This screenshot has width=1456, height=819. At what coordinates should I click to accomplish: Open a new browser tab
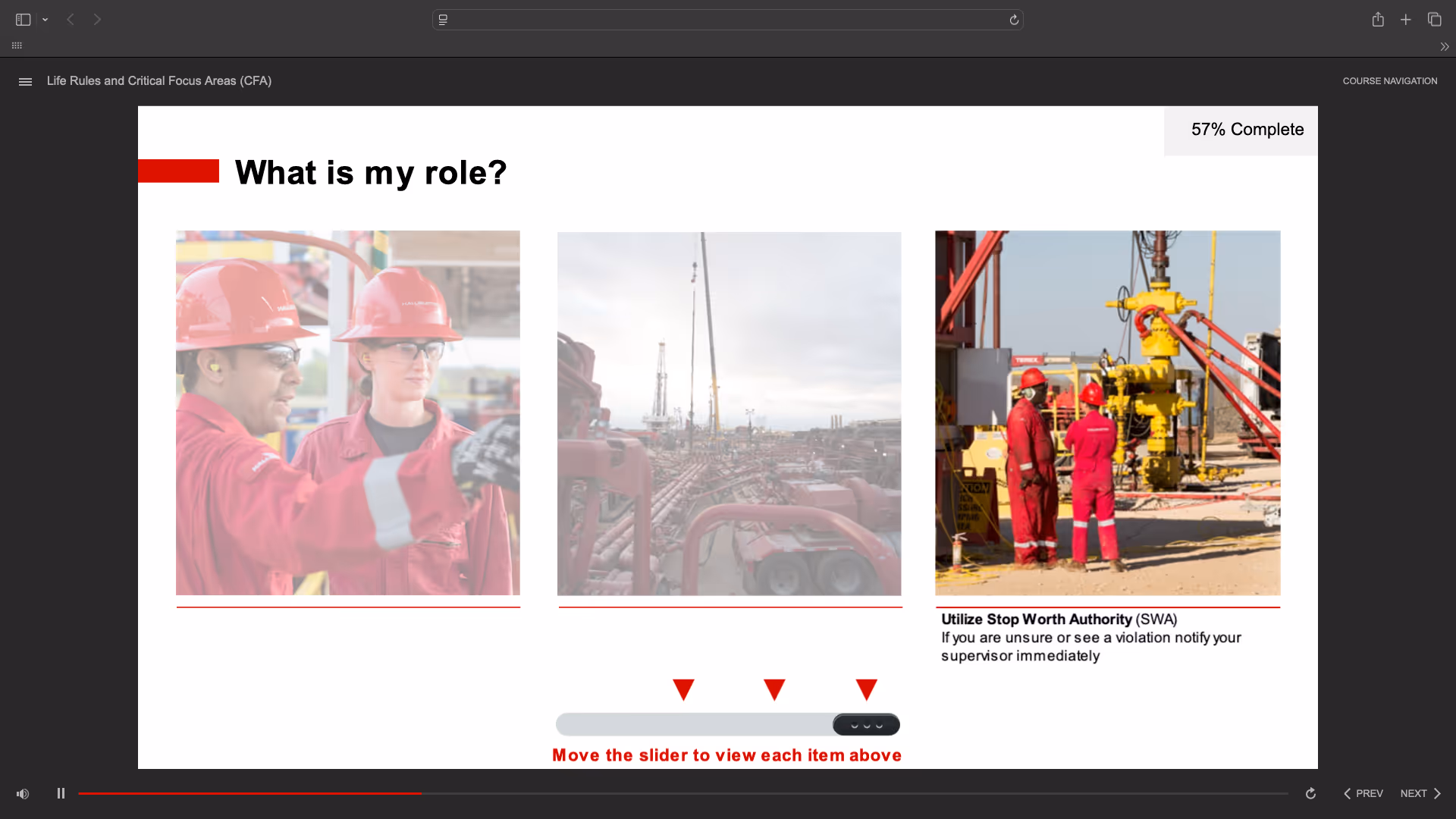pos(1406,20)
